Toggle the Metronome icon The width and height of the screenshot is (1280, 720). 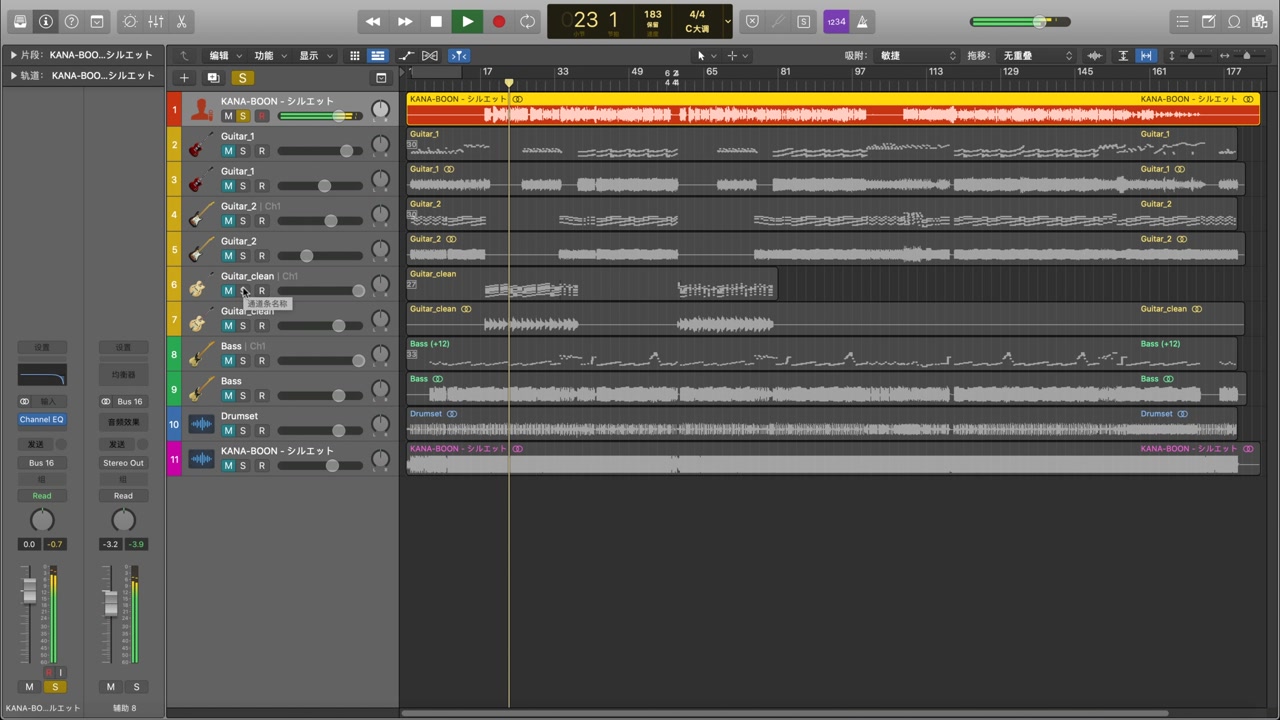pyautogui.click(x=862, y=21)
